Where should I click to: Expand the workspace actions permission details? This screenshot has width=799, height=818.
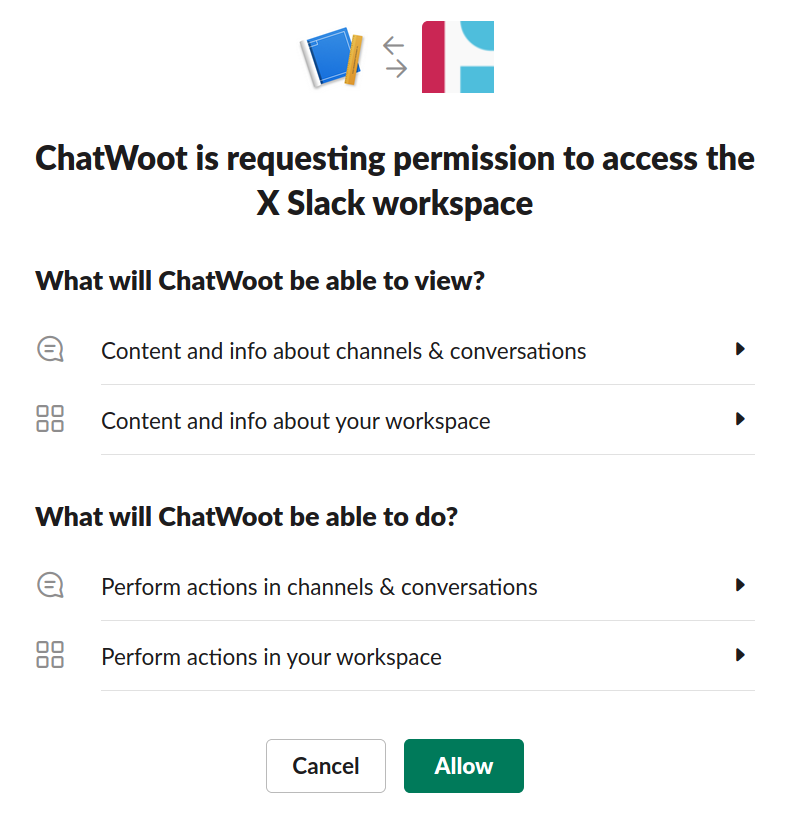741,655
